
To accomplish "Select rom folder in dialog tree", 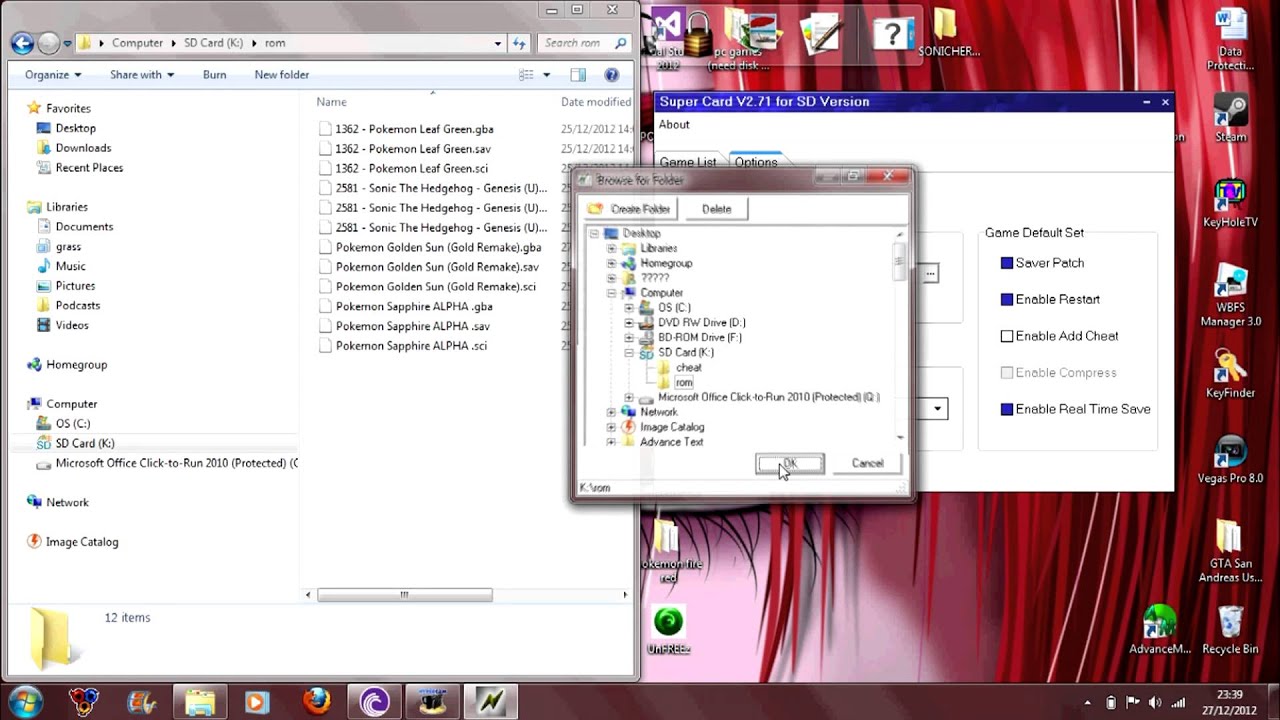I will 684,383.
